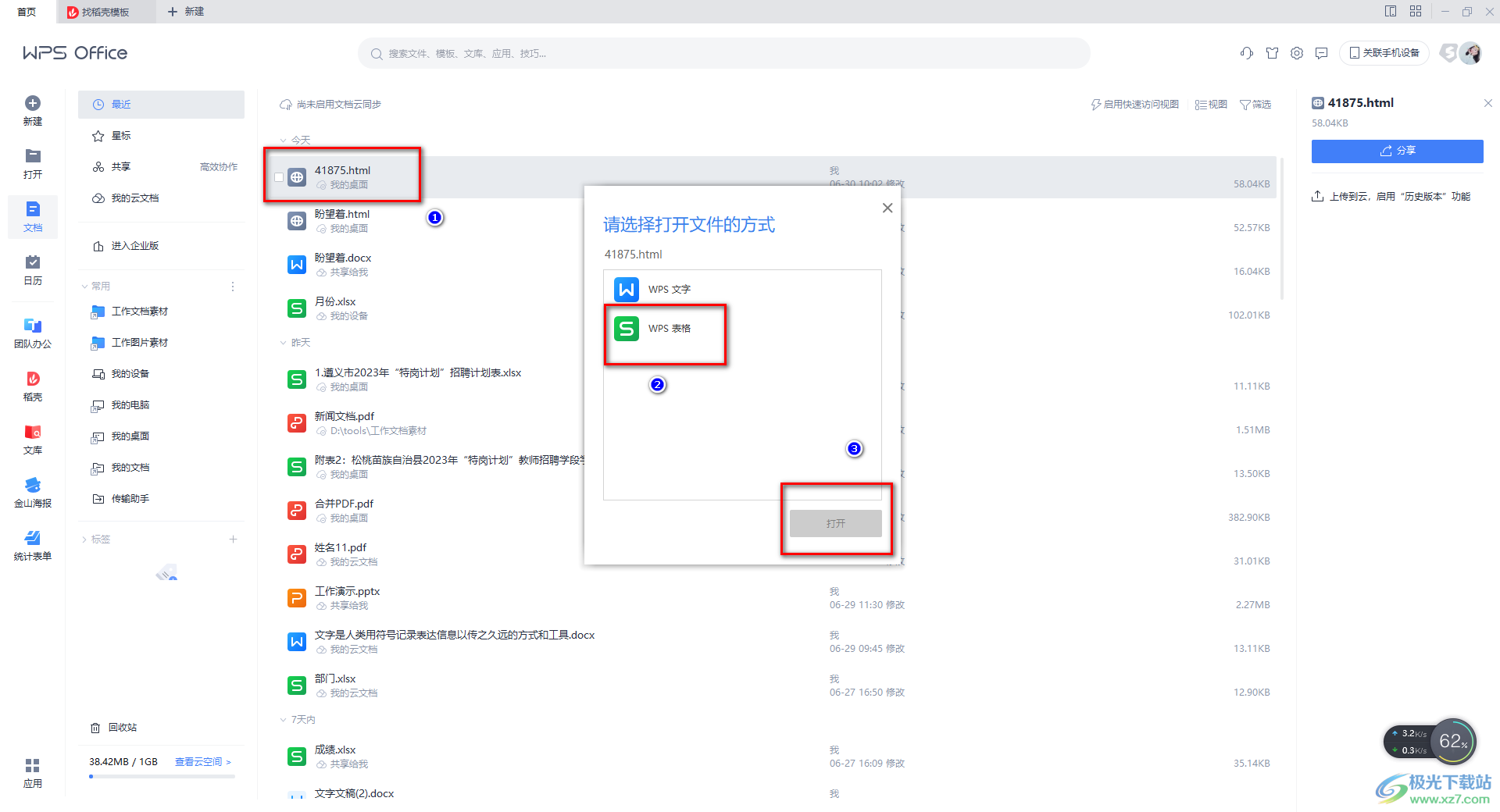Open the 应用 grid icon
The image size is (1500, 812).
pos(33,765)
